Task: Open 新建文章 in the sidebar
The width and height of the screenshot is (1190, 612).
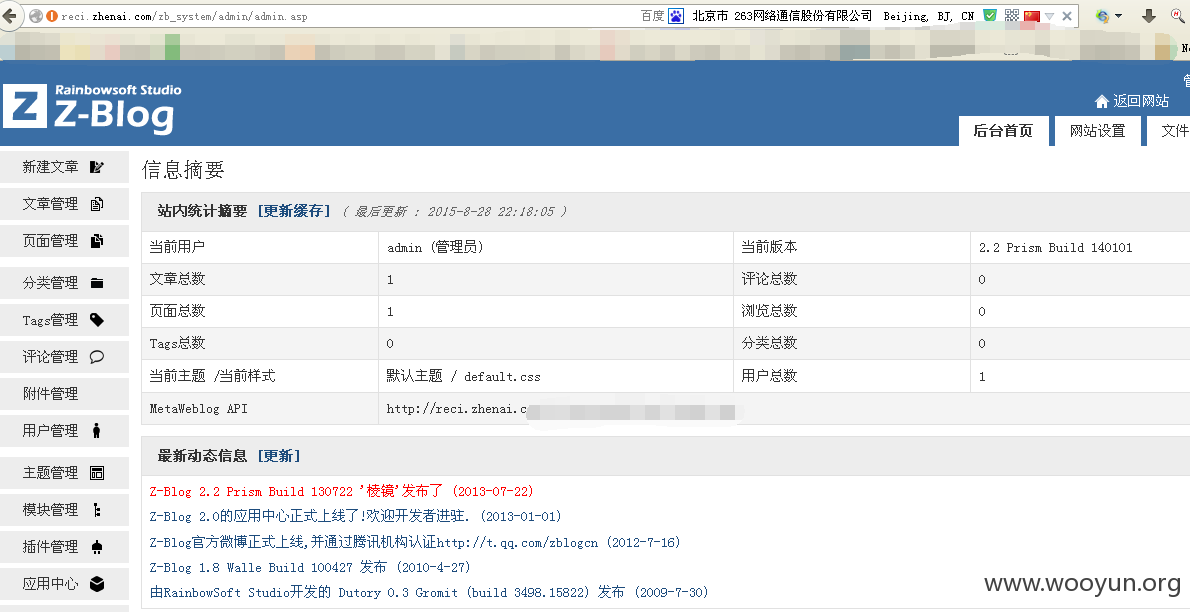Action: [x=65, y=167]
